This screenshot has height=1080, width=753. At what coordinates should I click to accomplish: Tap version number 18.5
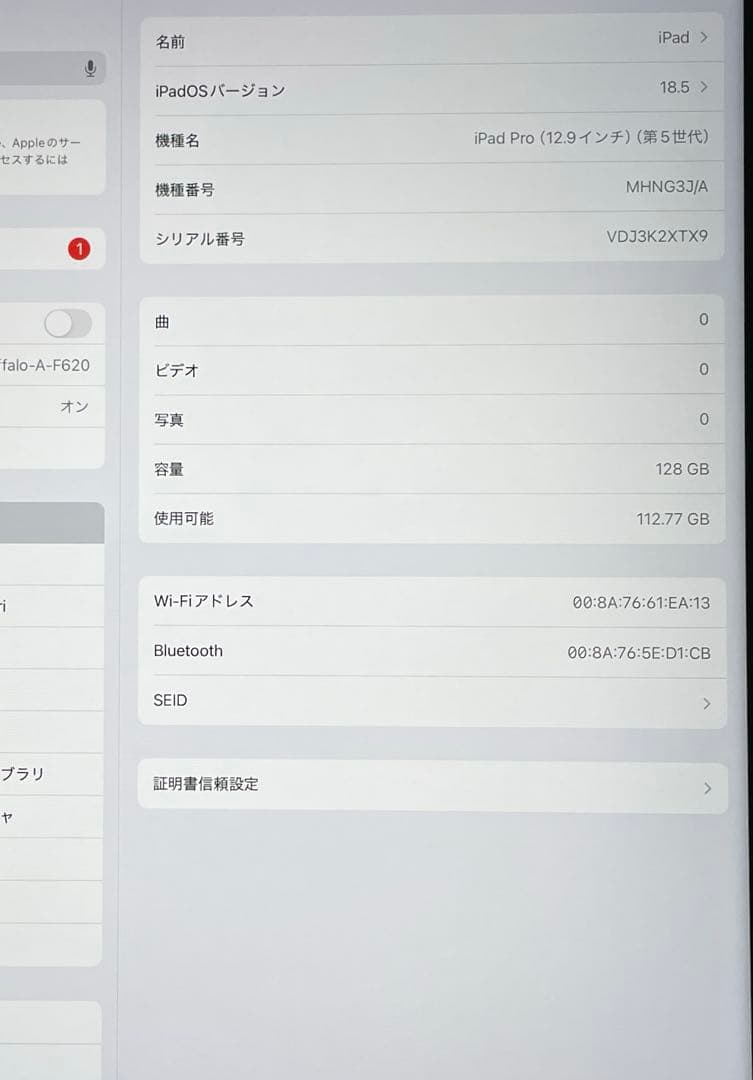pos(674,87)
